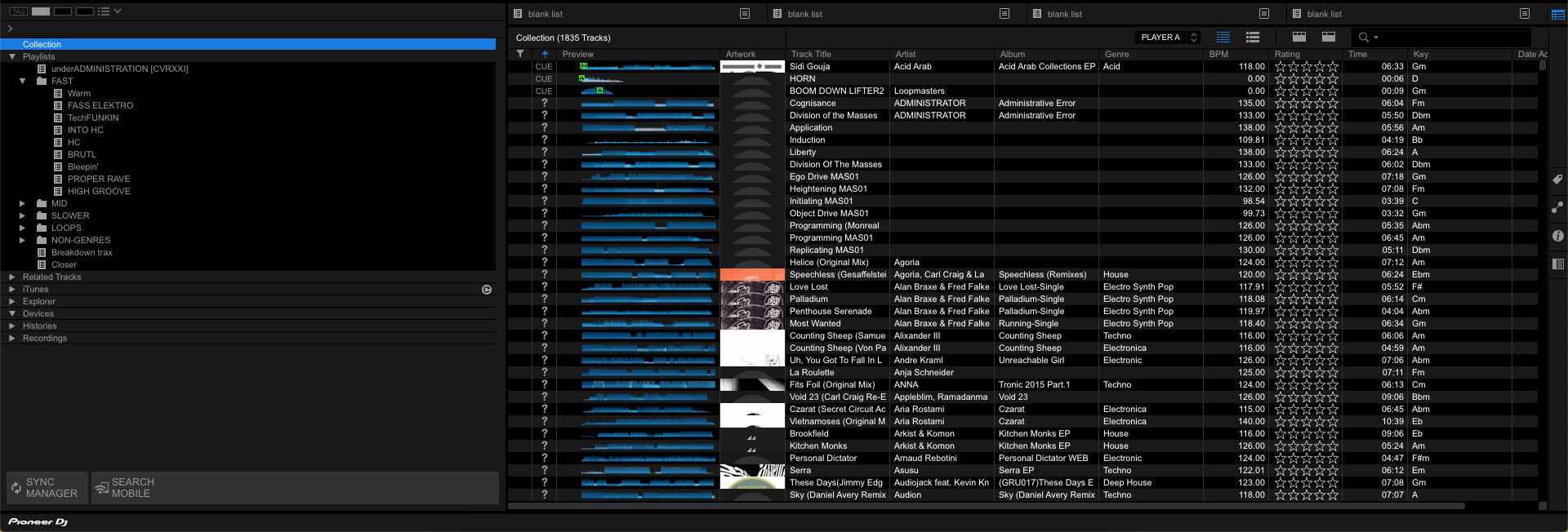Select the Closer playlist

tap(64, 265)
